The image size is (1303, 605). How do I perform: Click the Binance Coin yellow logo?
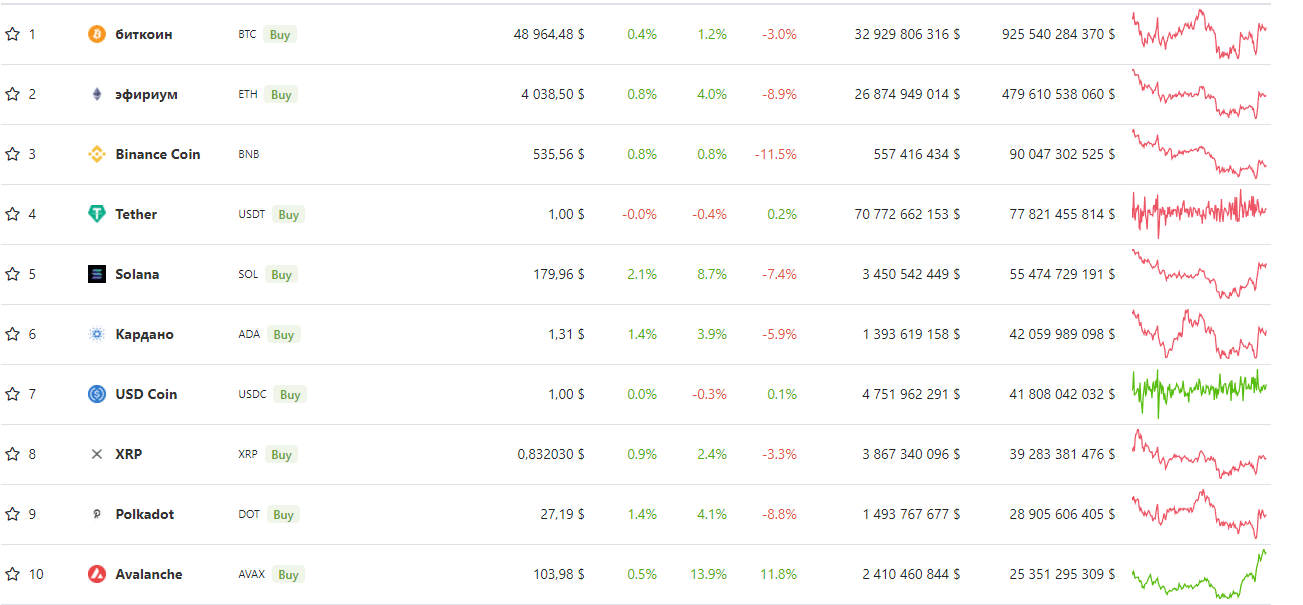97,154
